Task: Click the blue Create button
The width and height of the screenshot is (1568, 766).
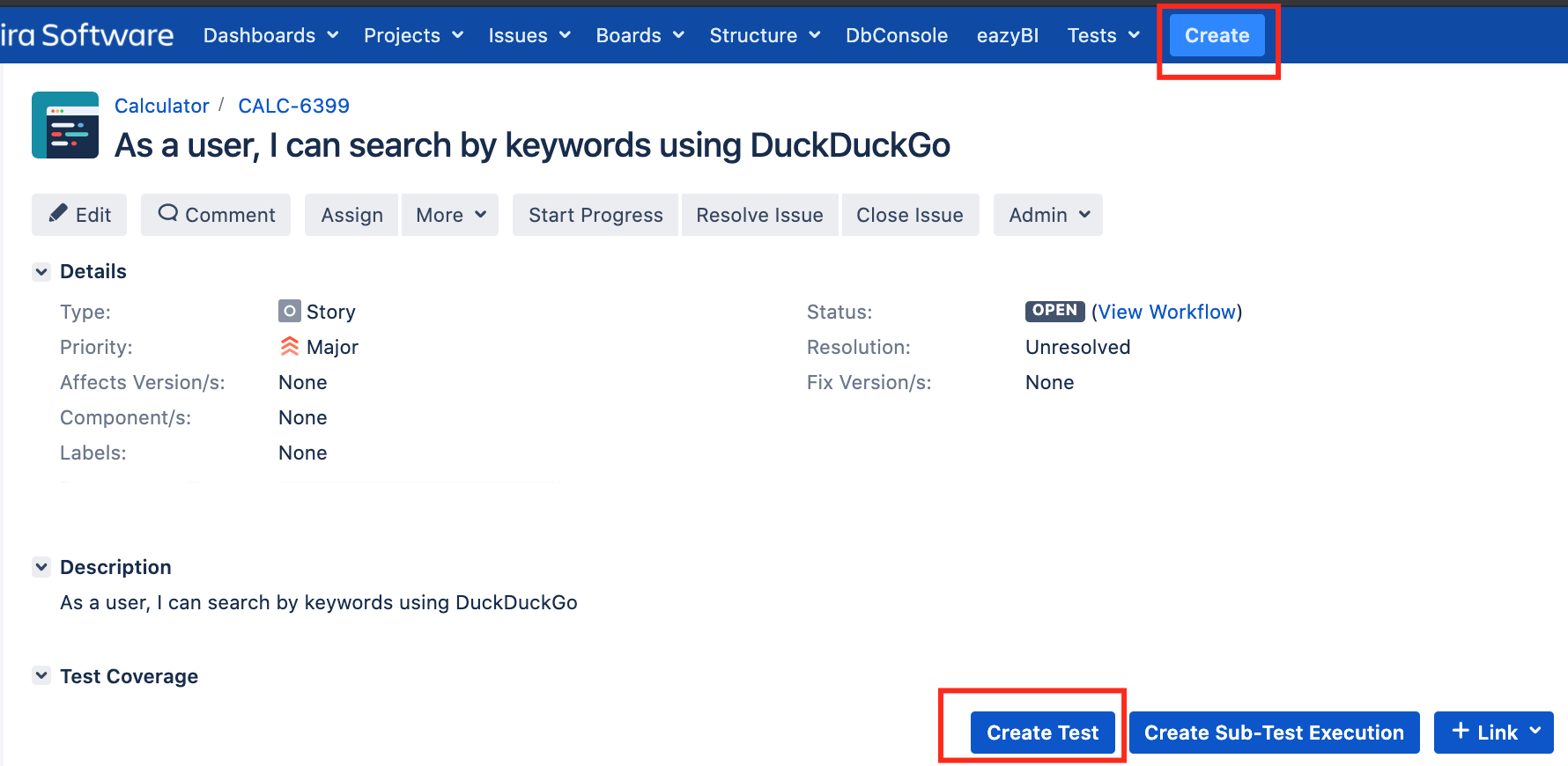Action: (1217, 35)
